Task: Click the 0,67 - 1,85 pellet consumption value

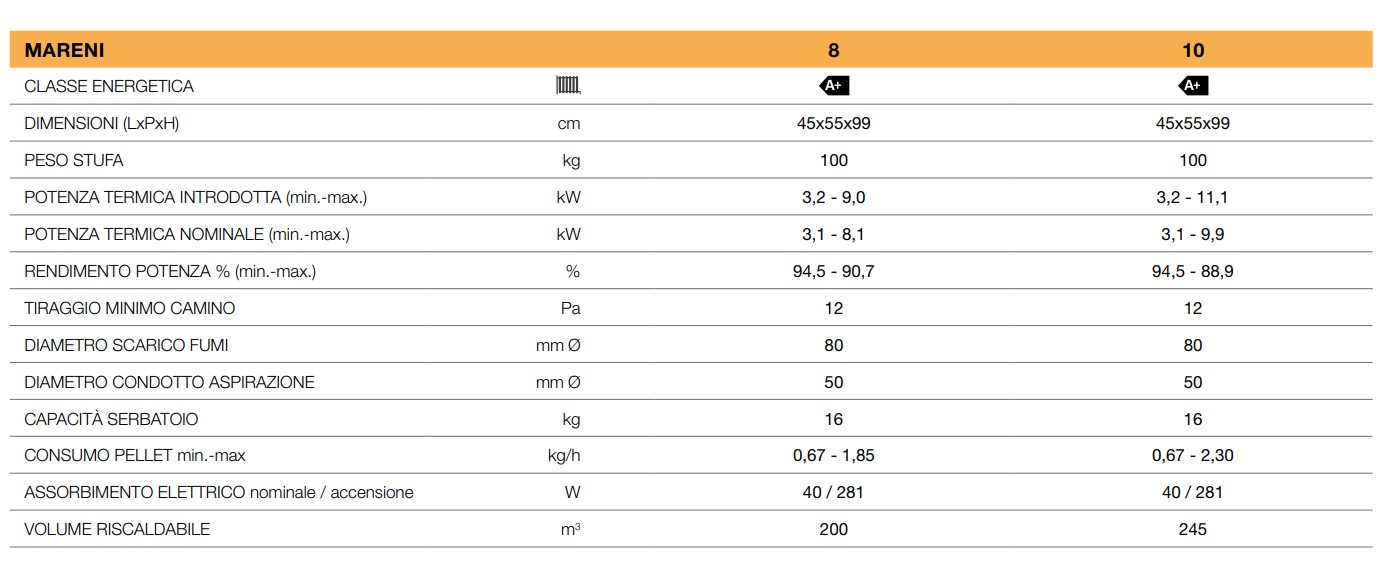Action: click(x=834, y=455)
